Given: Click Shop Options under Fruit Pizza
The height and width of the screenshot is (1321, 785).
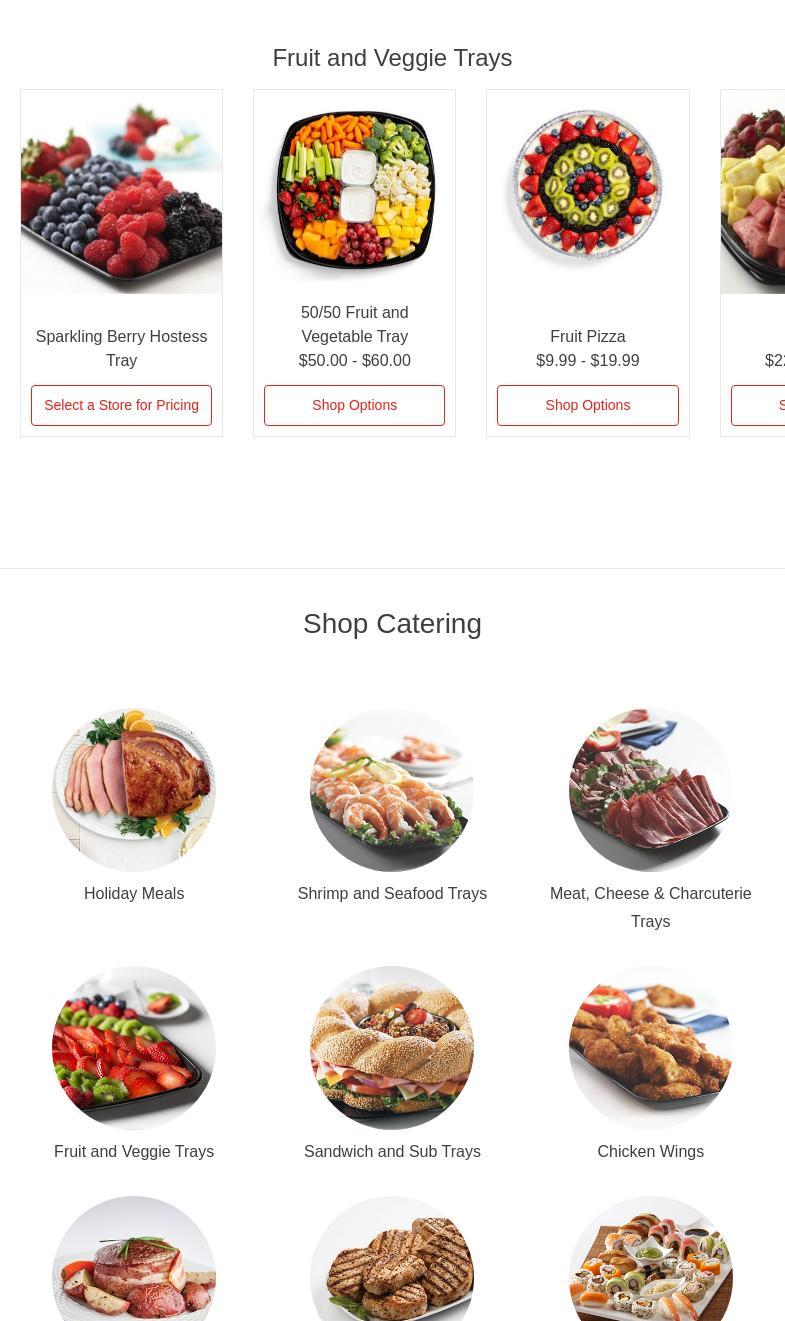Looking at the screenshot, I should tap(588, 405).
